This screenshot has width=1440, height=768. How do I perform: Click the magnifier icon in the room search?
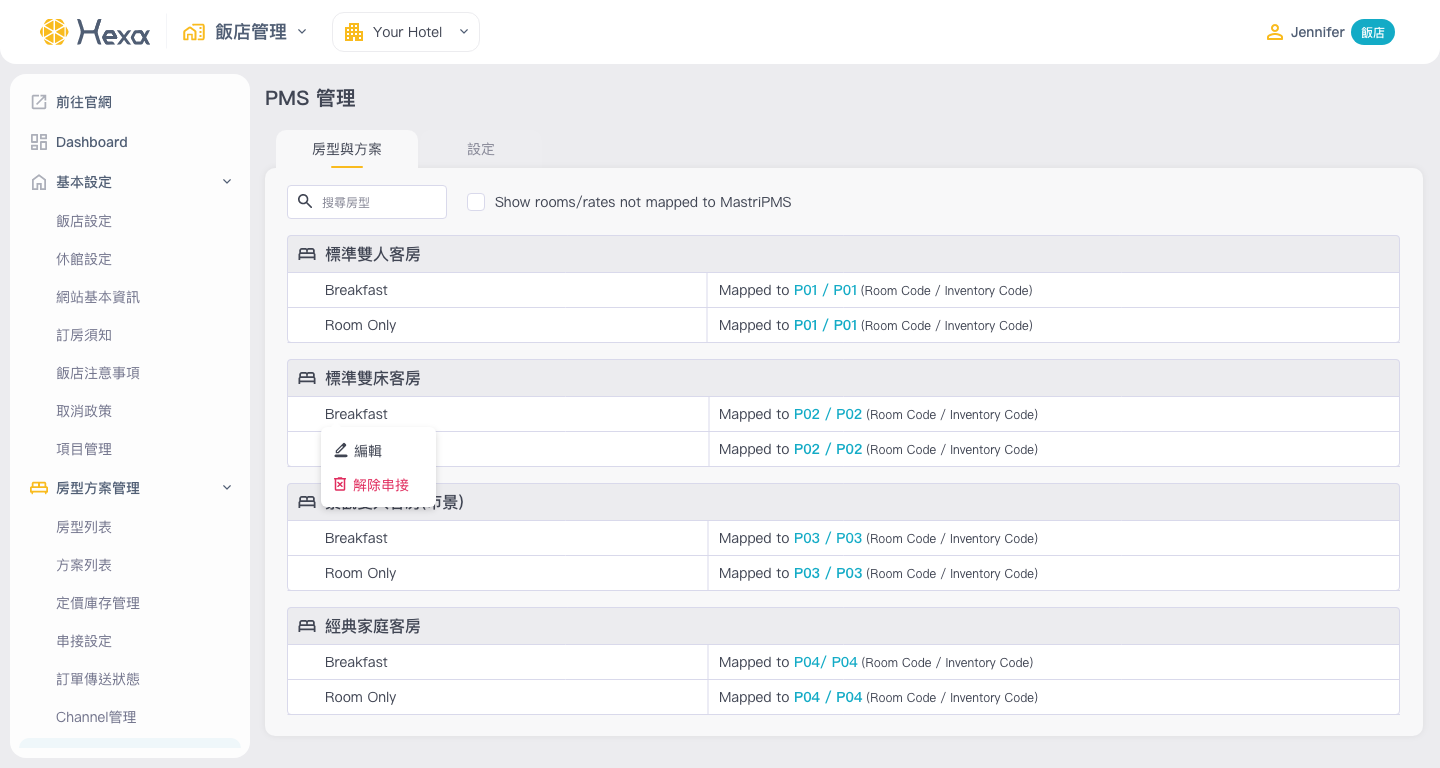(305, 201)
